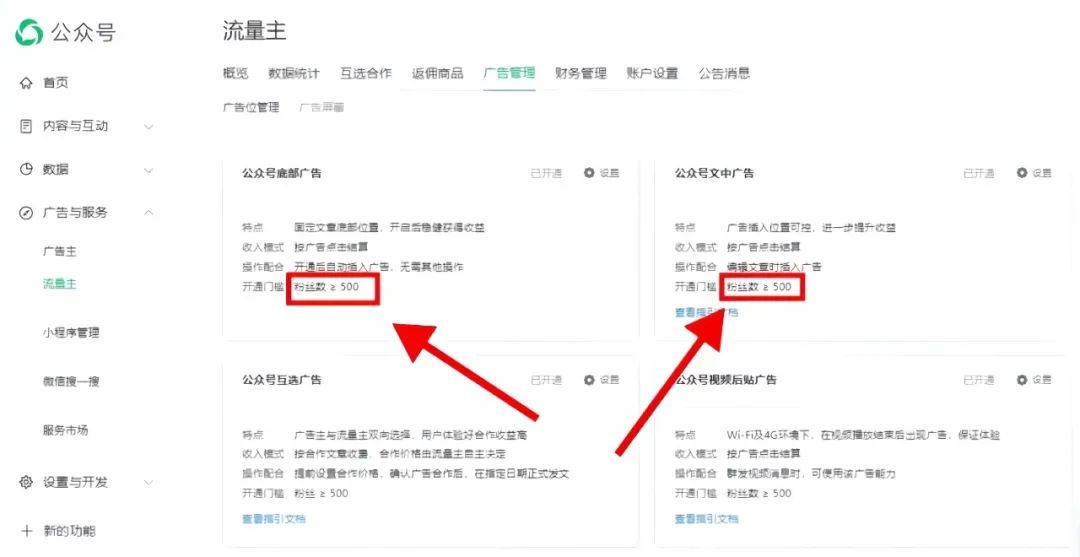Screen dimensions: 1080x557
Task: Switch to the 账户设置 tab
Action: pos(652,74)
